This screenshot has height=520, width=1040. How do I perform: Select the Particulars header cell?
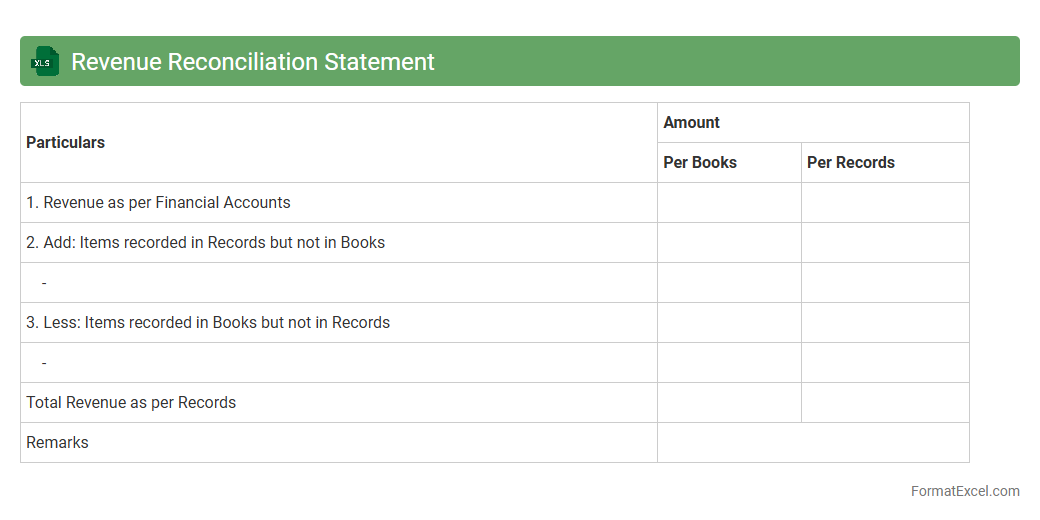click(66, 143)
